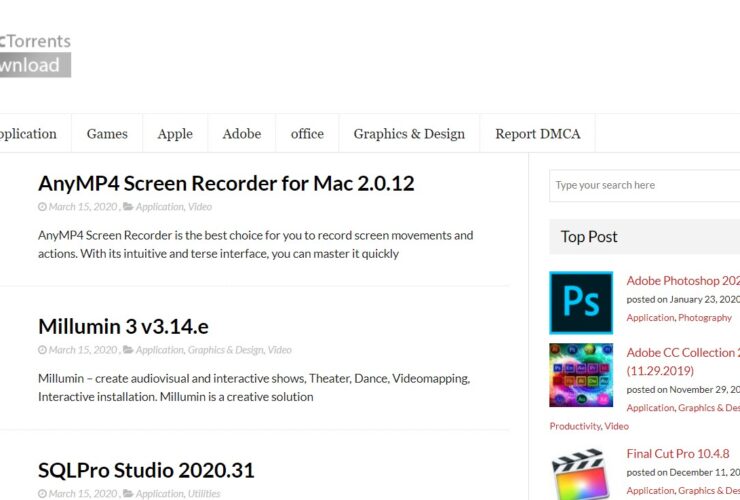Open the SQLPro Studio 2020.31 post title
The image size is (740, 500).
146,470
